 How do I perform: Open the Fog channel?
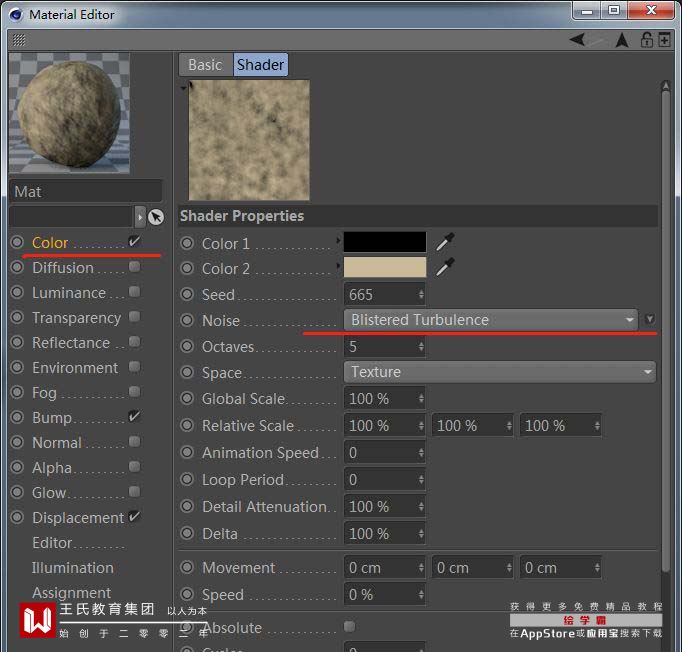click(44, 393)
